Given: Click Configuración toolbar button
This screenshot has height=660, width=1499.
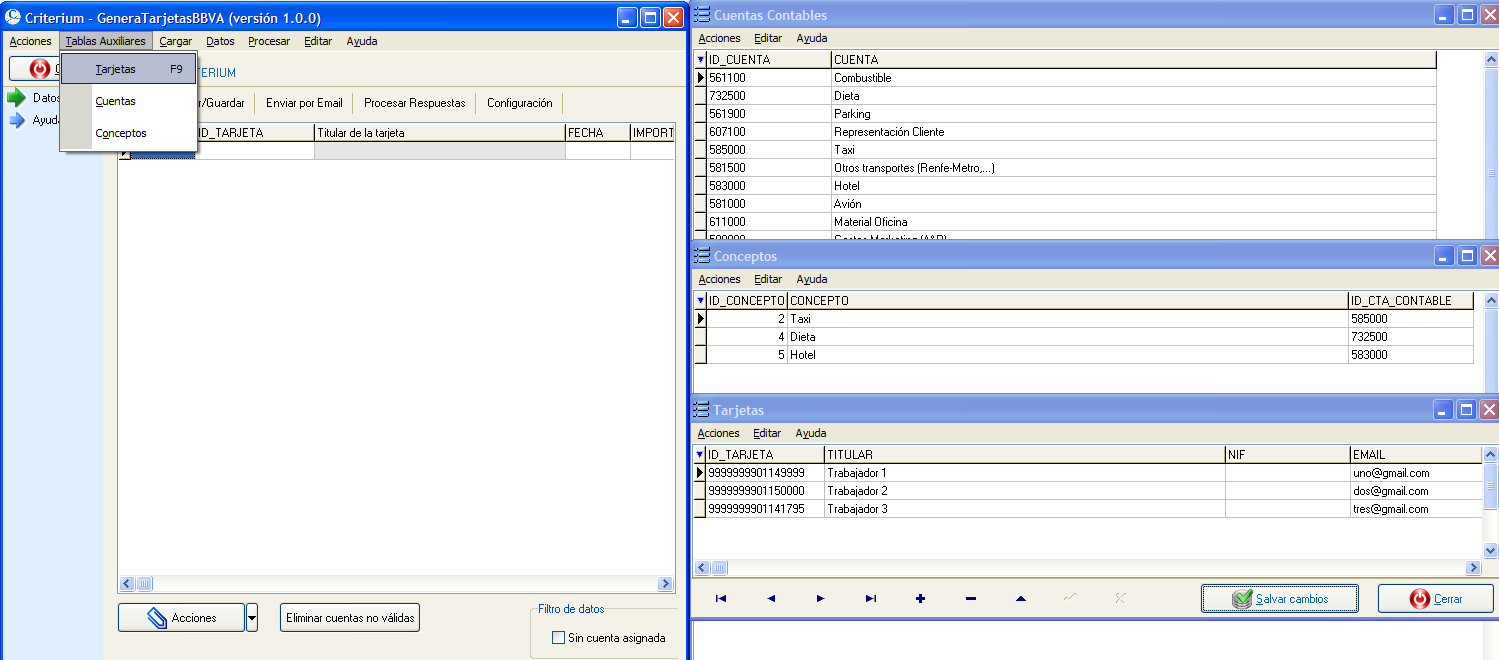Looking at the screenshot, I should pos(519,103).
